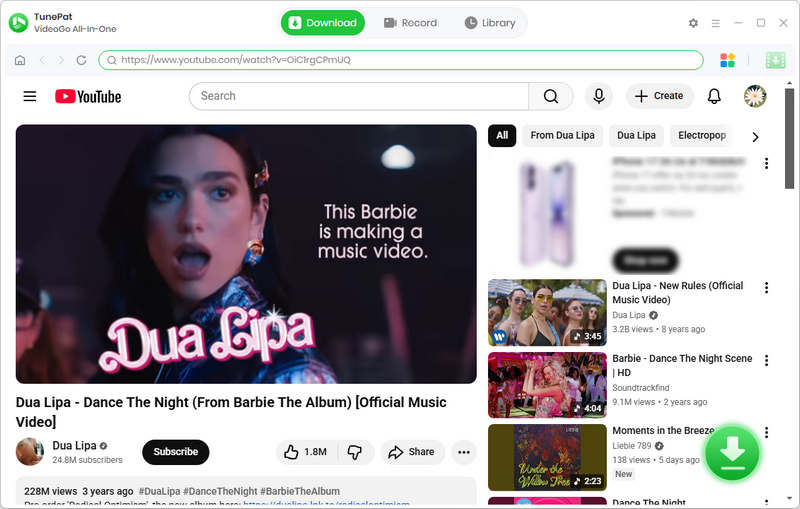The height and width of the screenshot is (509, 800).
Task: Open YouTube notifications bell
Action: 714,96
